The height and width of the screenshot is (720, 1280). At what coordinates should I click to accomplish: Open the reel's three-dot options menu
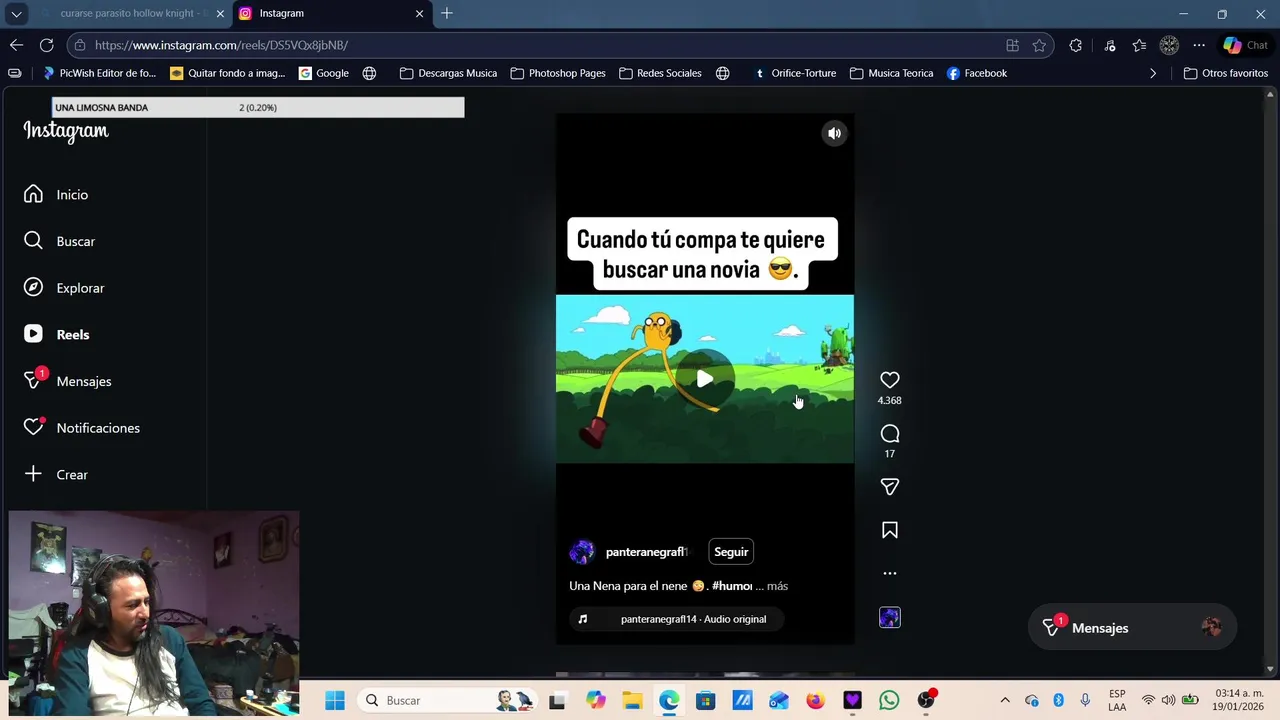[x=890, y=573]
